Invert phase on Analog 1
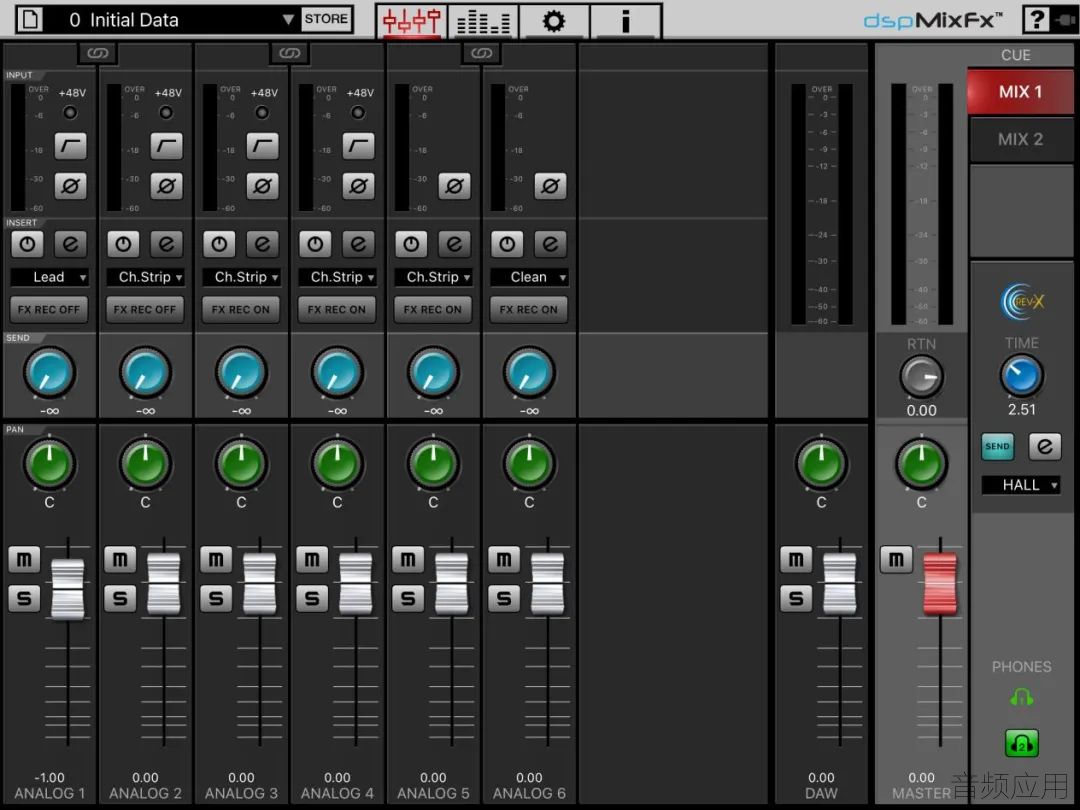The image size is (1080, 810). tap(70, 186)
